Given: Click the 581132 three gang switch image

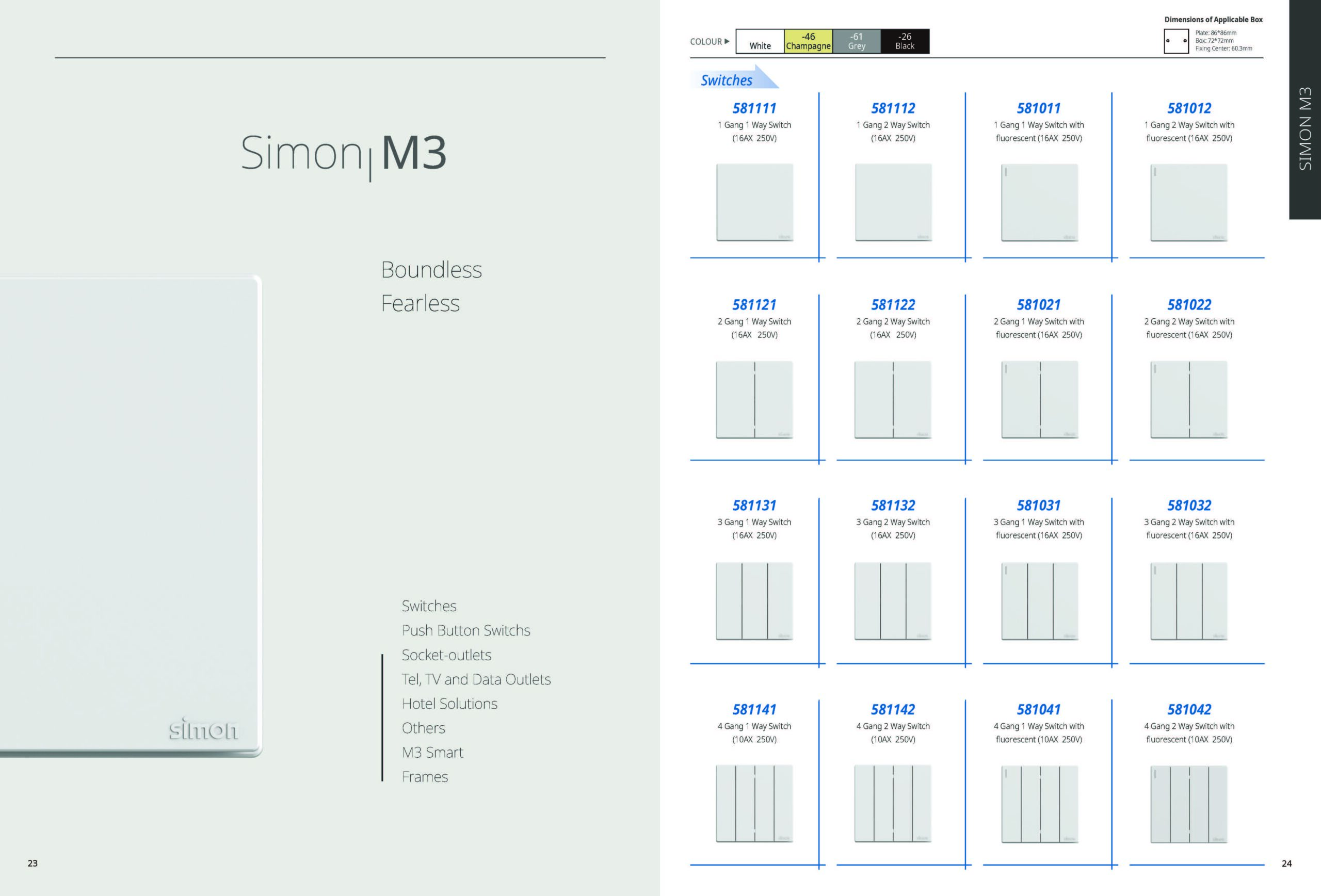Looking at the screenshot, I should 892,601.
